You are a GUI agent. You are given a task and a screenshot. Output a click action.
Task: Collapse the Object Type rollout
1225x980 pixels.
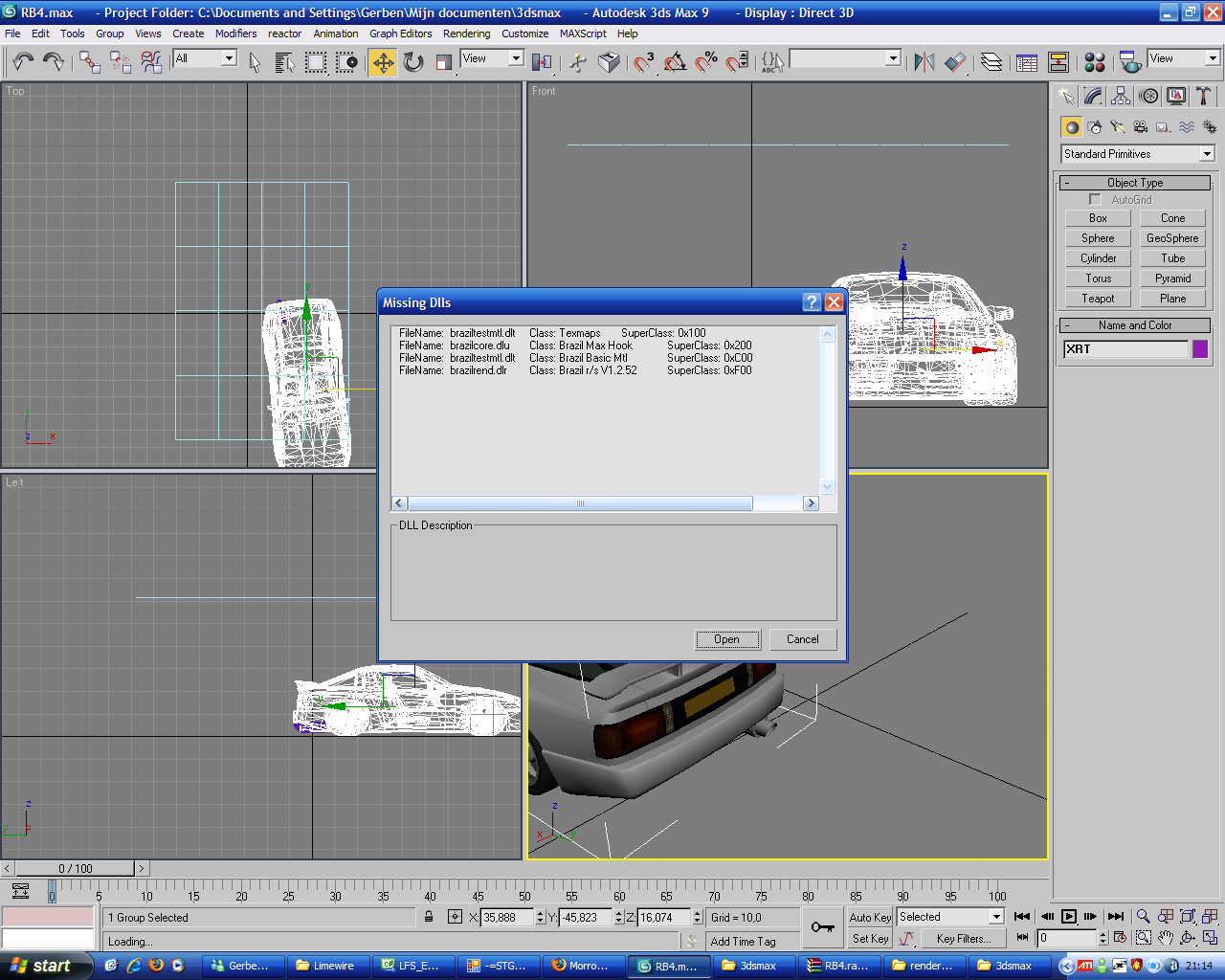1135,183
